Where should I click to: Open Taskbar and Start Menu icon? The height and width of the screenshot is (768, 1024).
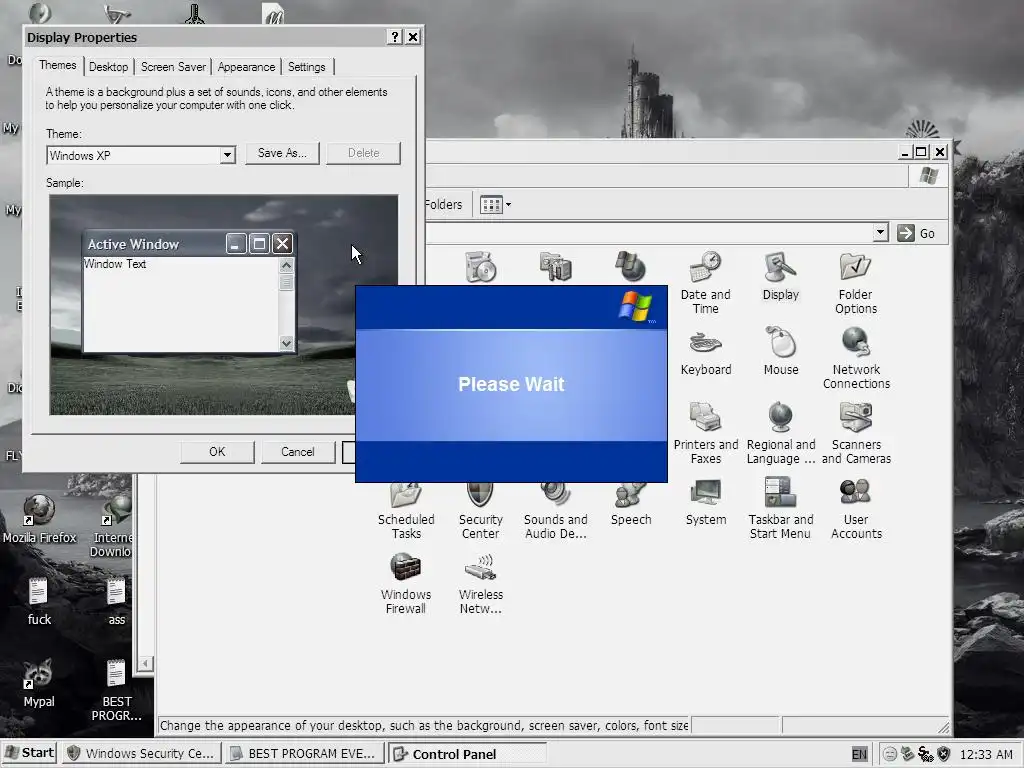pos(780,508)
